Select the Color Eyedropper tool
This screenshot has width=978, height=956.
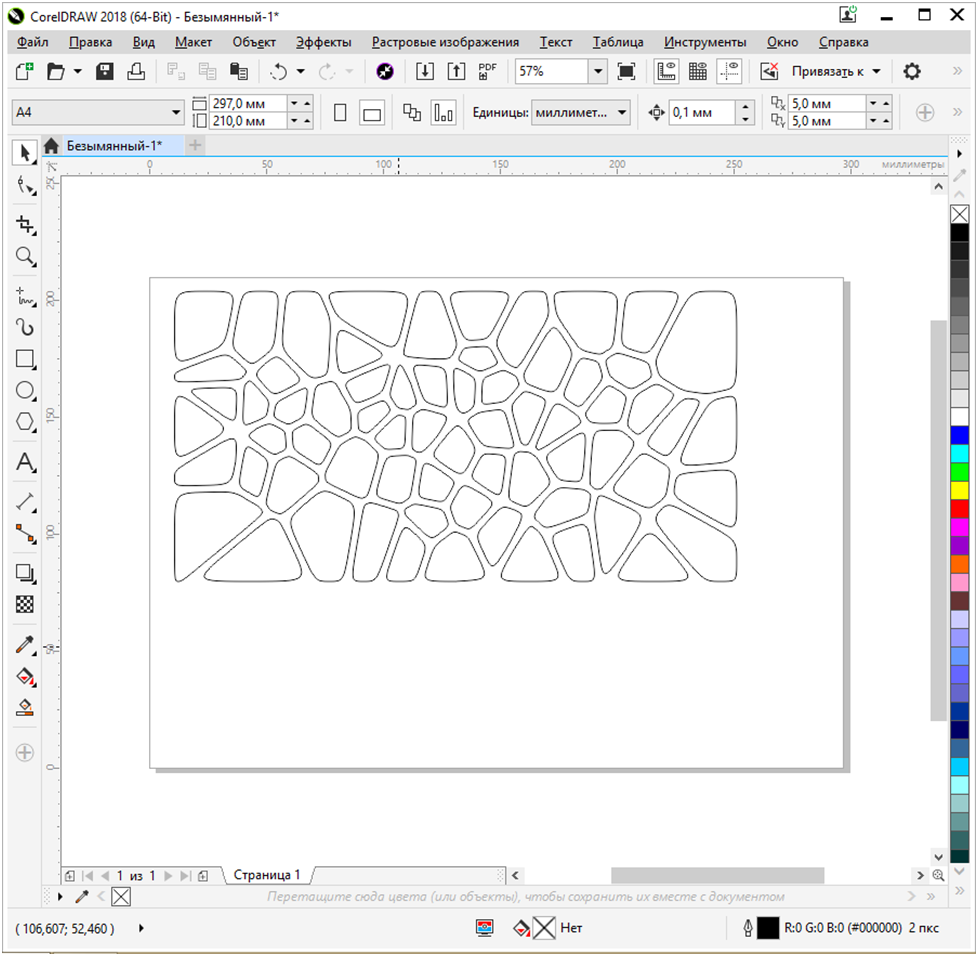[x=24, y=644]
